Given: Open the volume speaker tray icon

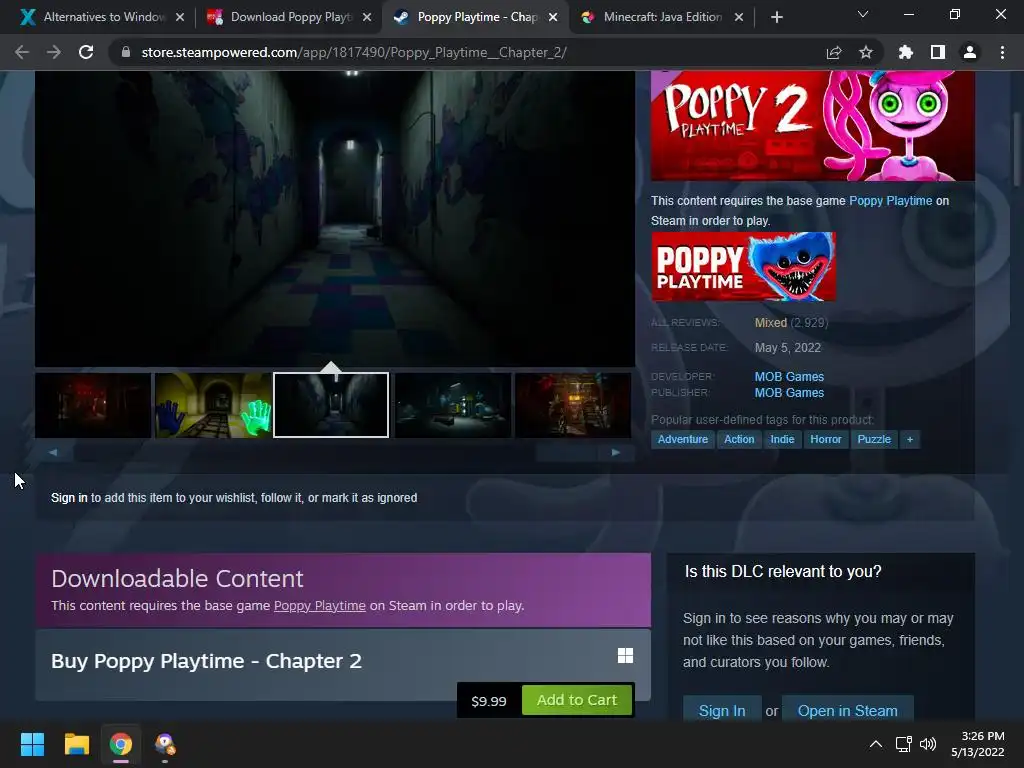Looking at the screenshot, I should (928, 744).
